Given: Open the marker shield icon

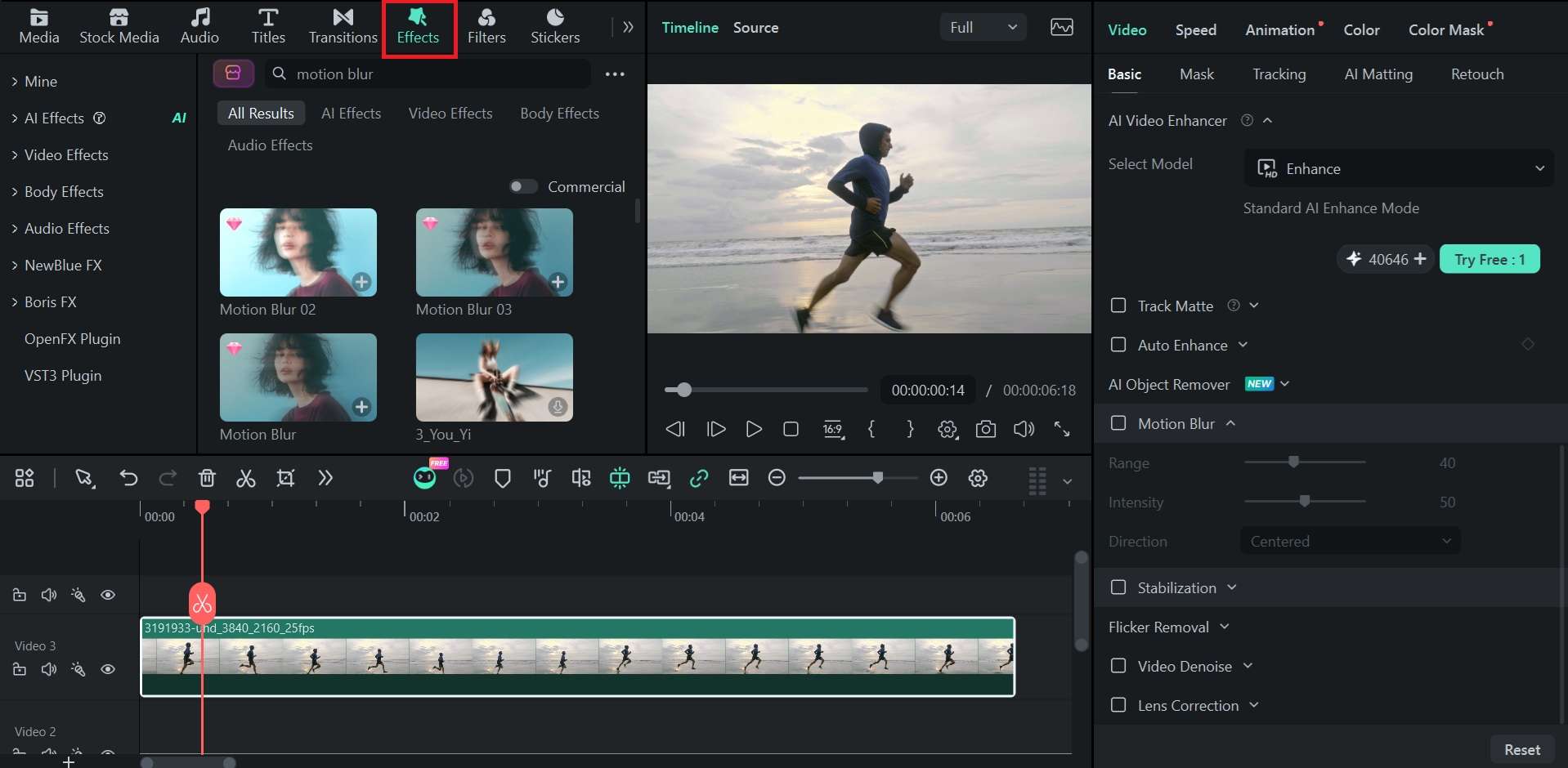Looking at the screenshot, I should pos(503,479).
